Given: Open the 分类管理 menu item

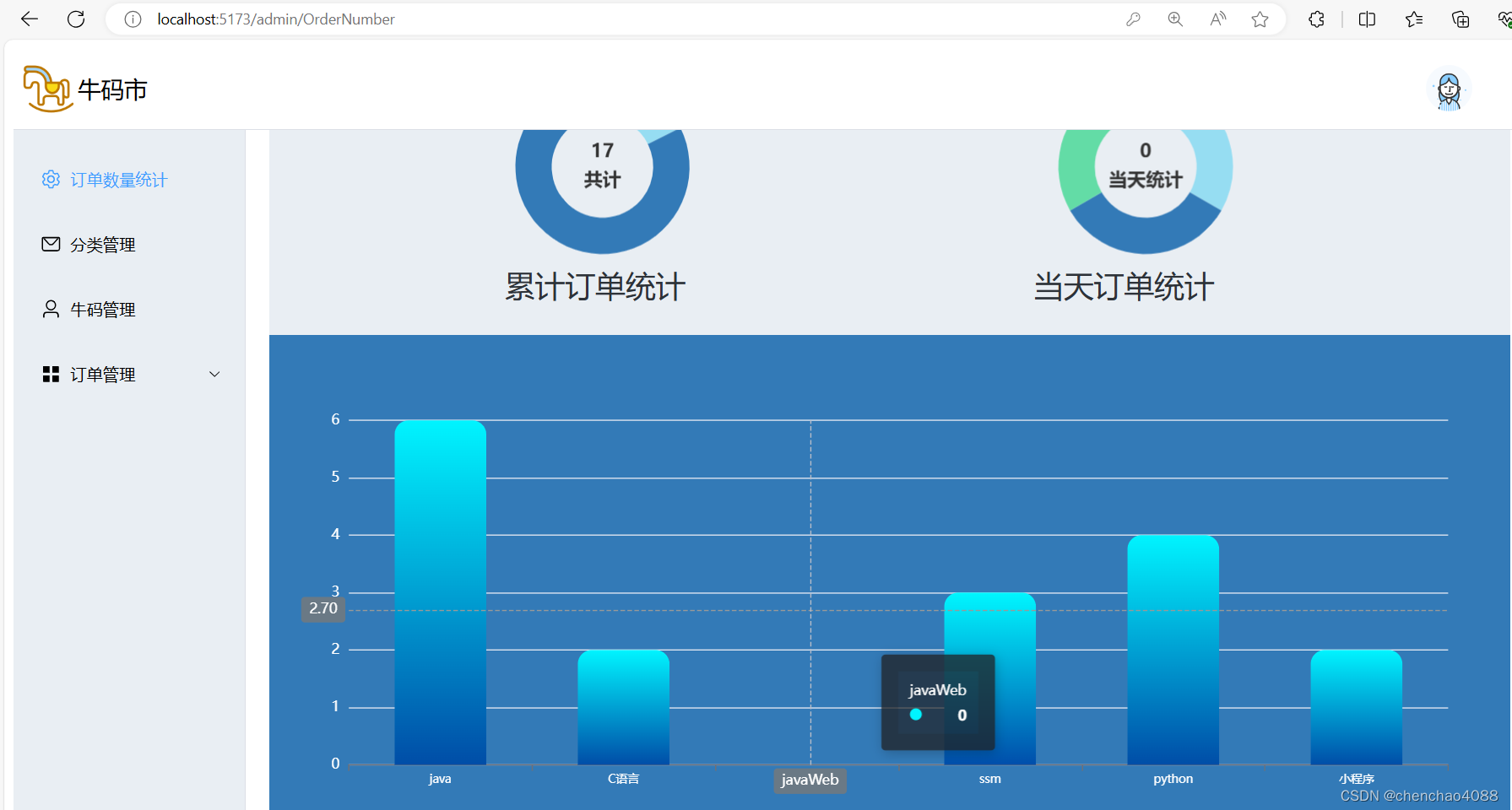Looking at the screenshot, I should 129,245.
